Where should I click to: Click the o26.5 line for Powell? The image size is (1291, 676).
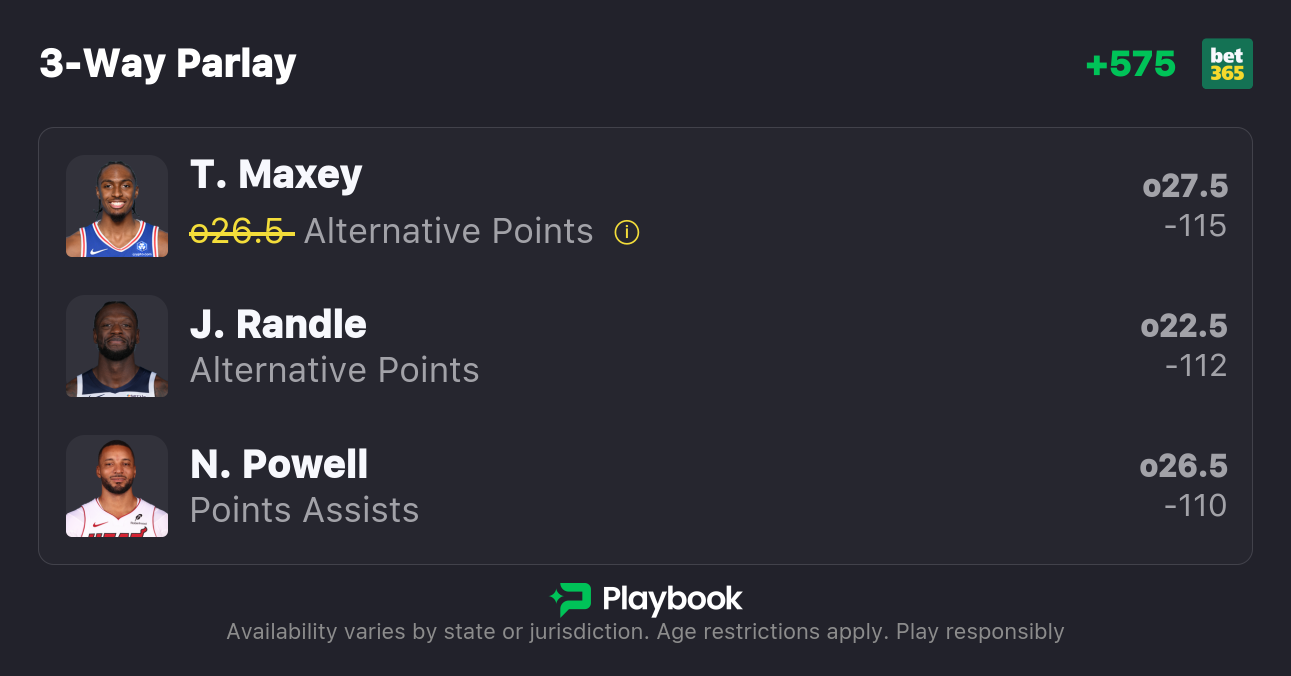[x=1184, y=466]
